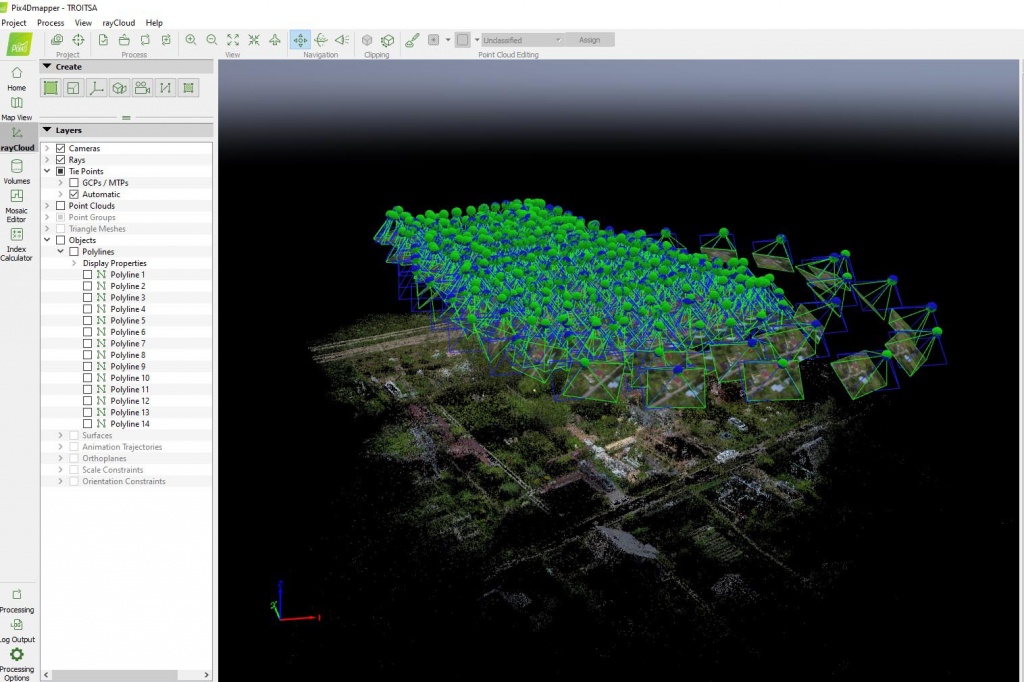Click the point cloud edit brush icon
Image resolution: width=1024 pixels, height=682 pixels.
411,40
